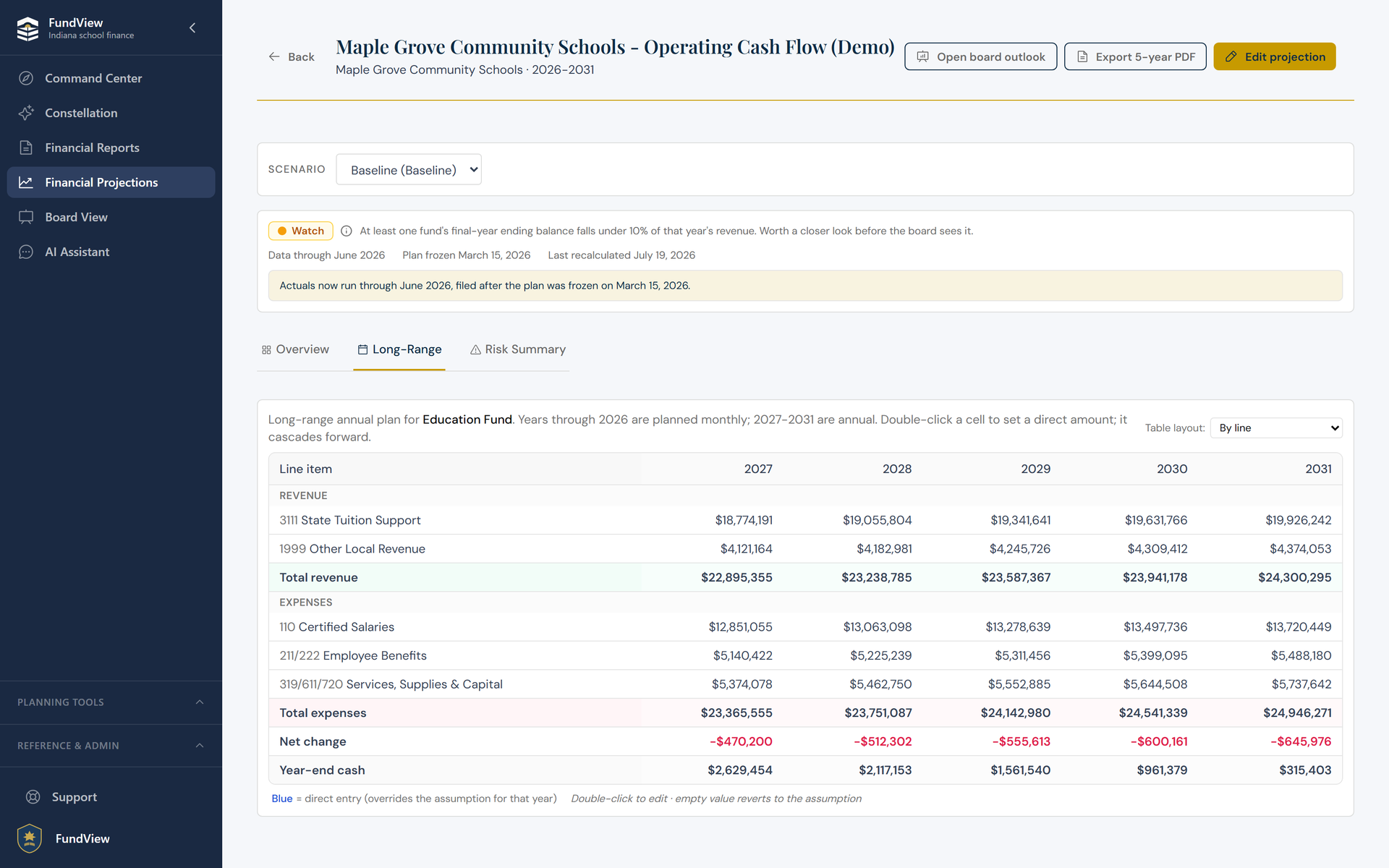Click the Edit projection button
The width and height of the screenshot is (1389, 868).
[1275, 56]
